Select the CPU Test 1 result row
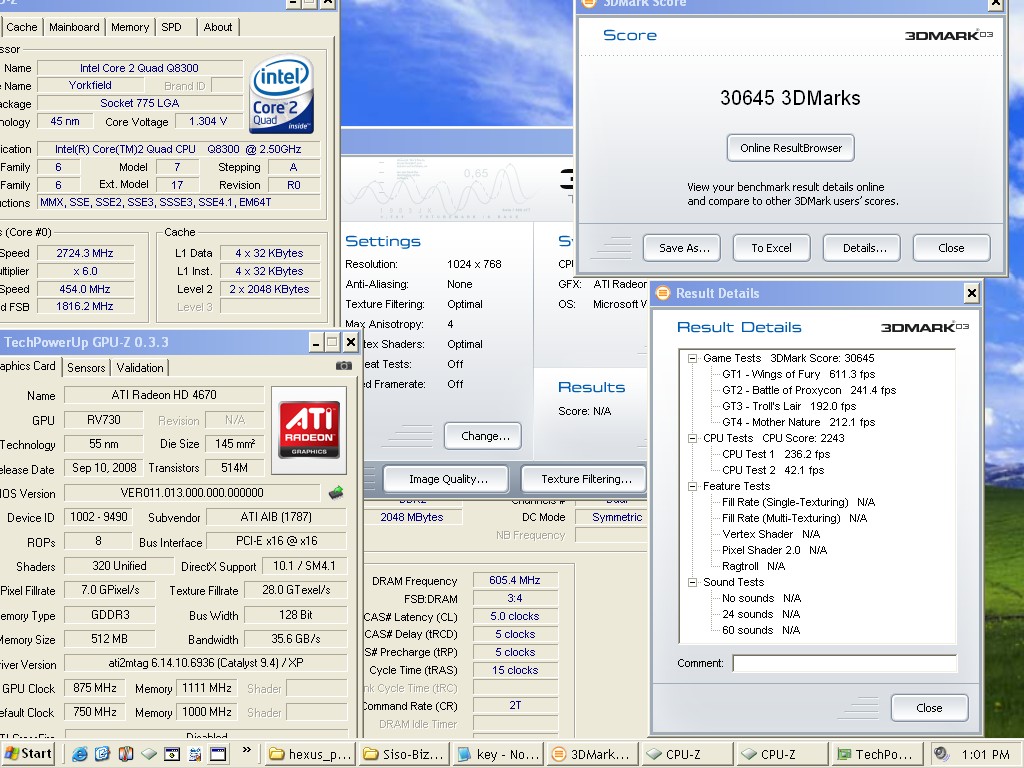 click(776, 454)
